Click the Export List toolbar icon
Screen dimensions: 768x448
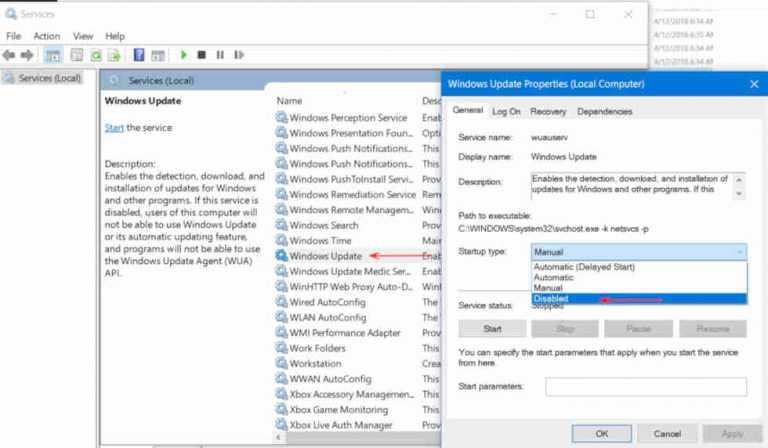(x=114, y=55)
